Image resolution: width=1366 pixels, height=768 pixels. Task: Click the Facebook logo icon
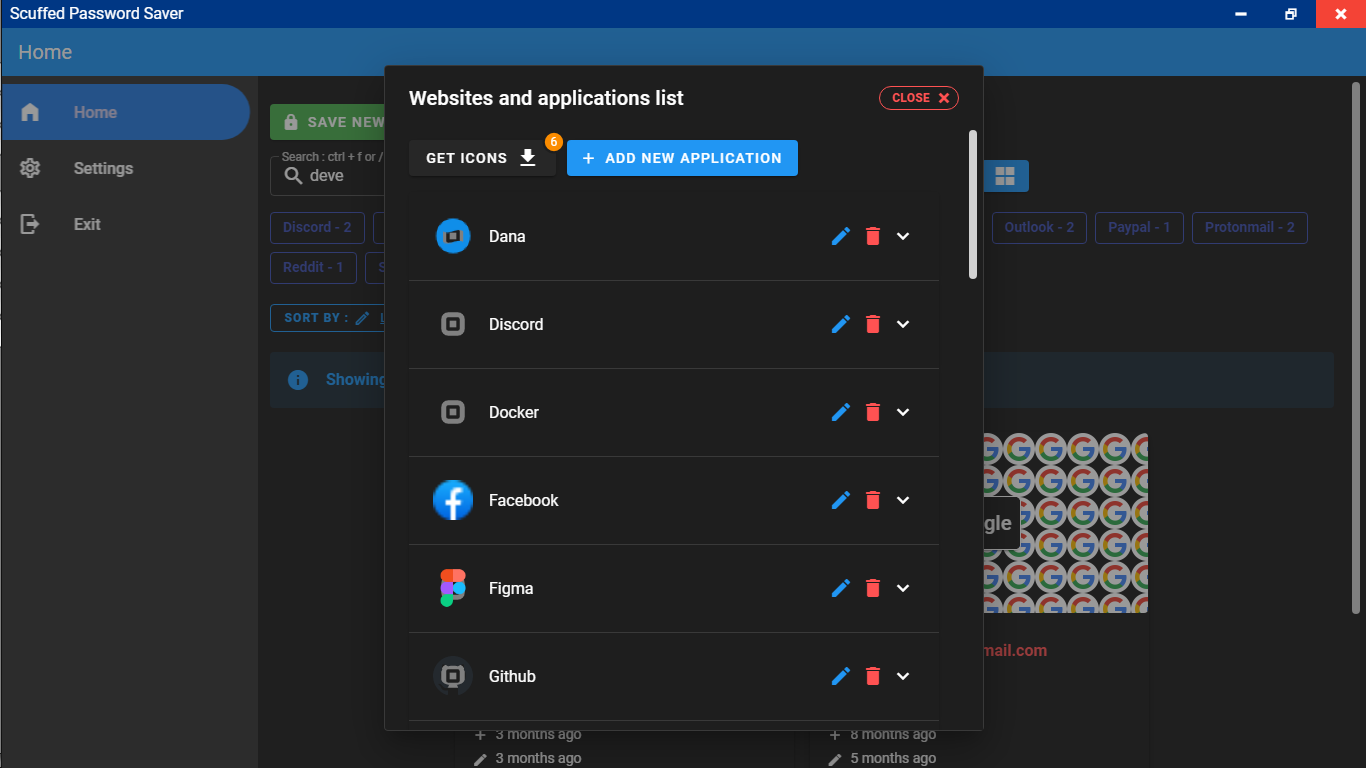point(453,500)
